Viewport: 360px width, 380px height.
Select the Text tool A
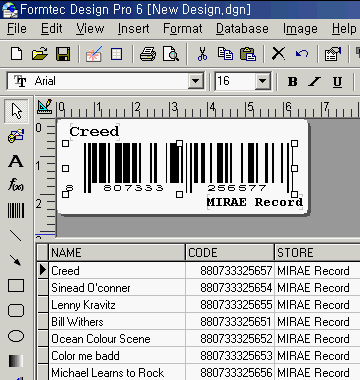tap(16, 161)
